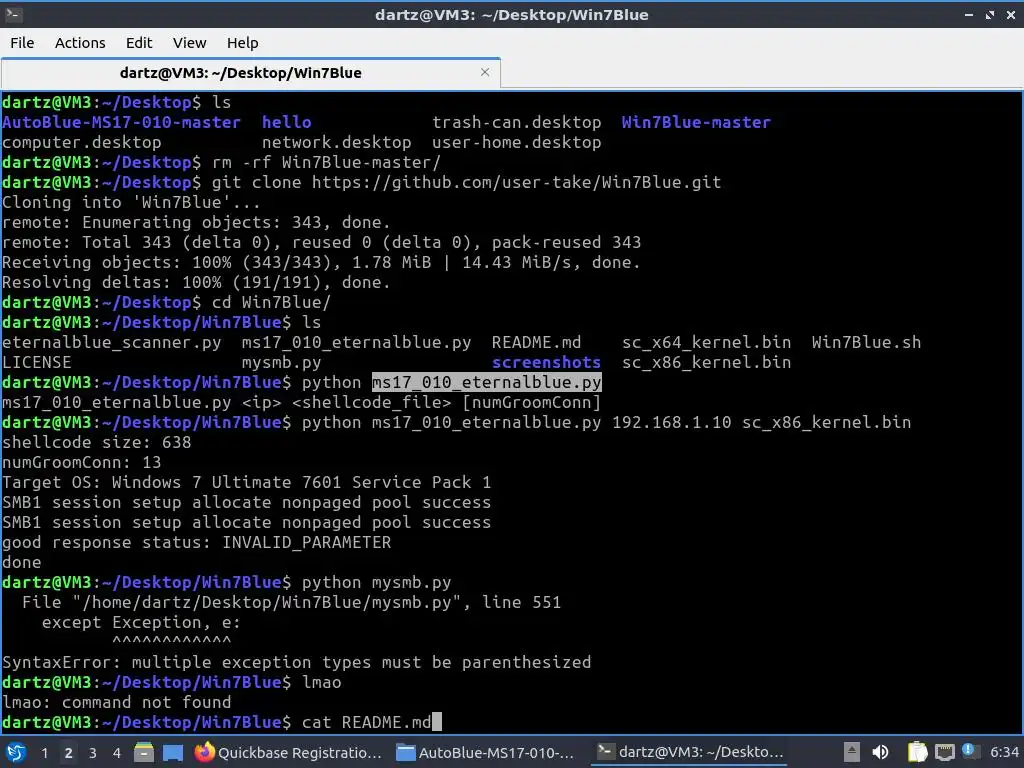Open the clipboard manager tray icon
This screenshot has height=768, width=1024.
pos(917,752)
